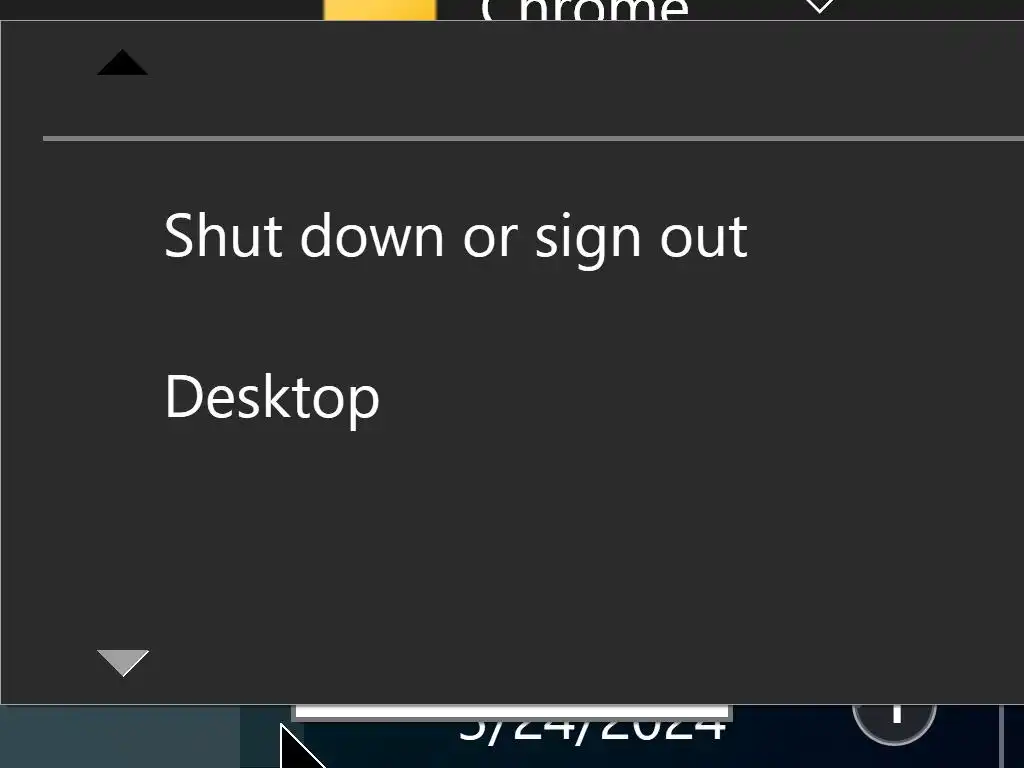This screenshot has width=1024, height=768.
Task: Click the black up arrow above the separator
Action: [122, 62]
